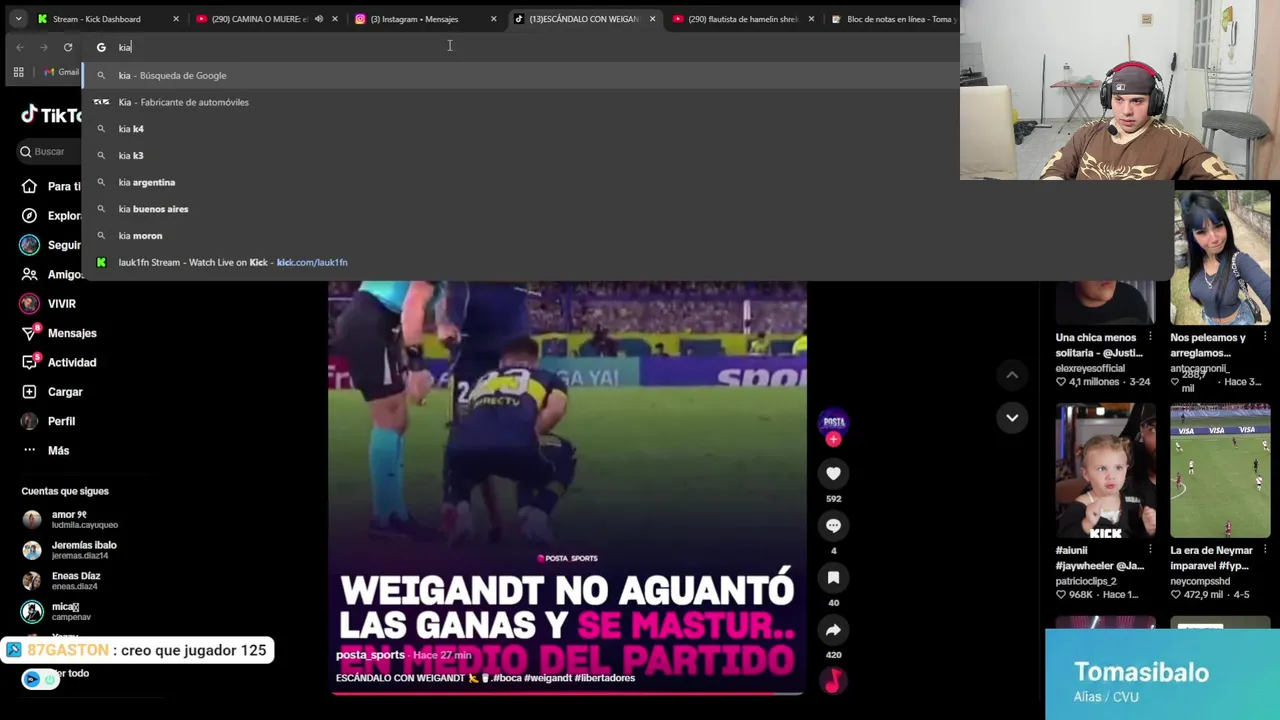Open posta_sports profile link on video
The image size is (1280, 720).
[x=370, y=655]
